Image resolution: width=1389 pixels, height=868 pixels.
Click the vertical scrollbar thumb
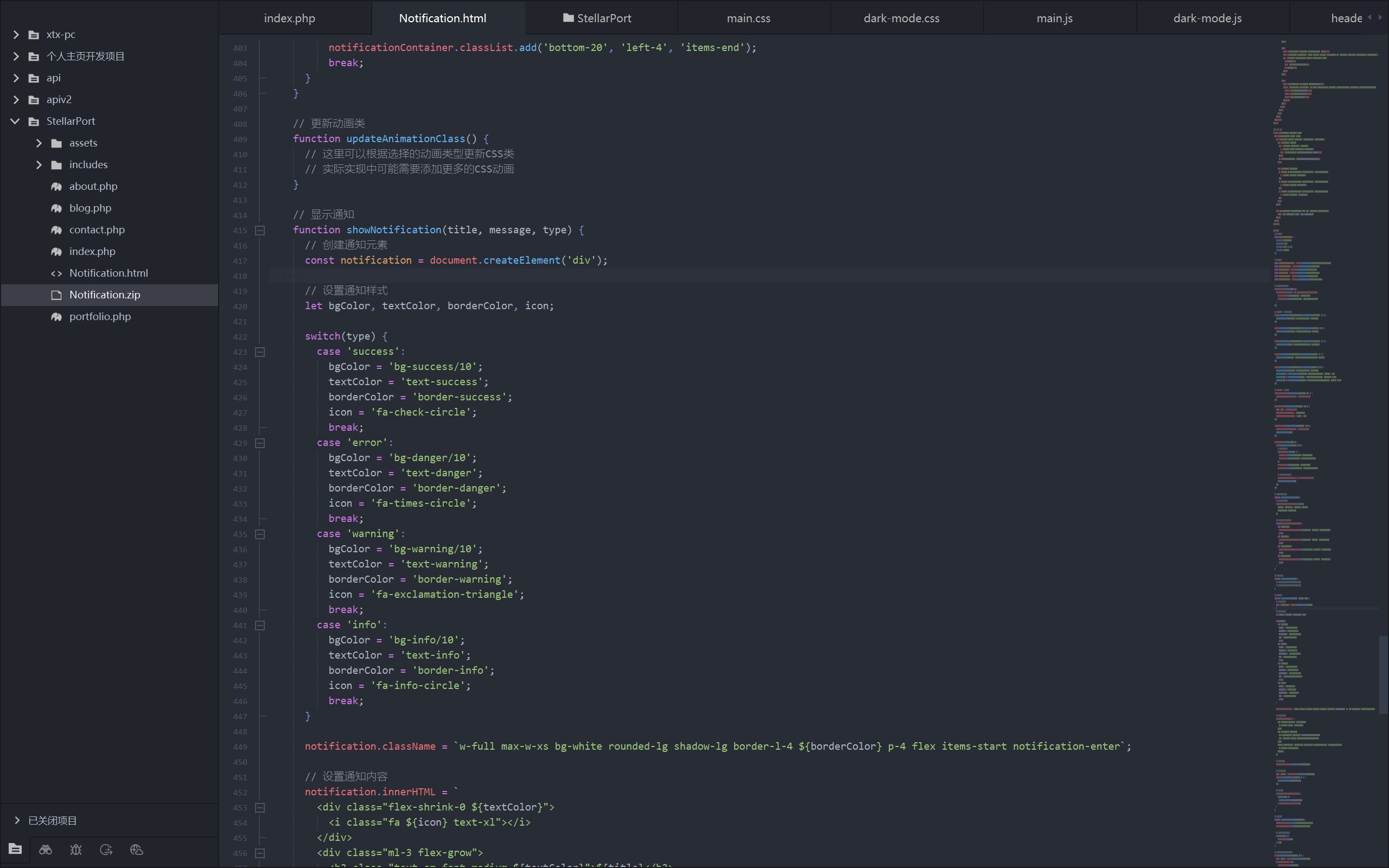tap(1383, 674)
